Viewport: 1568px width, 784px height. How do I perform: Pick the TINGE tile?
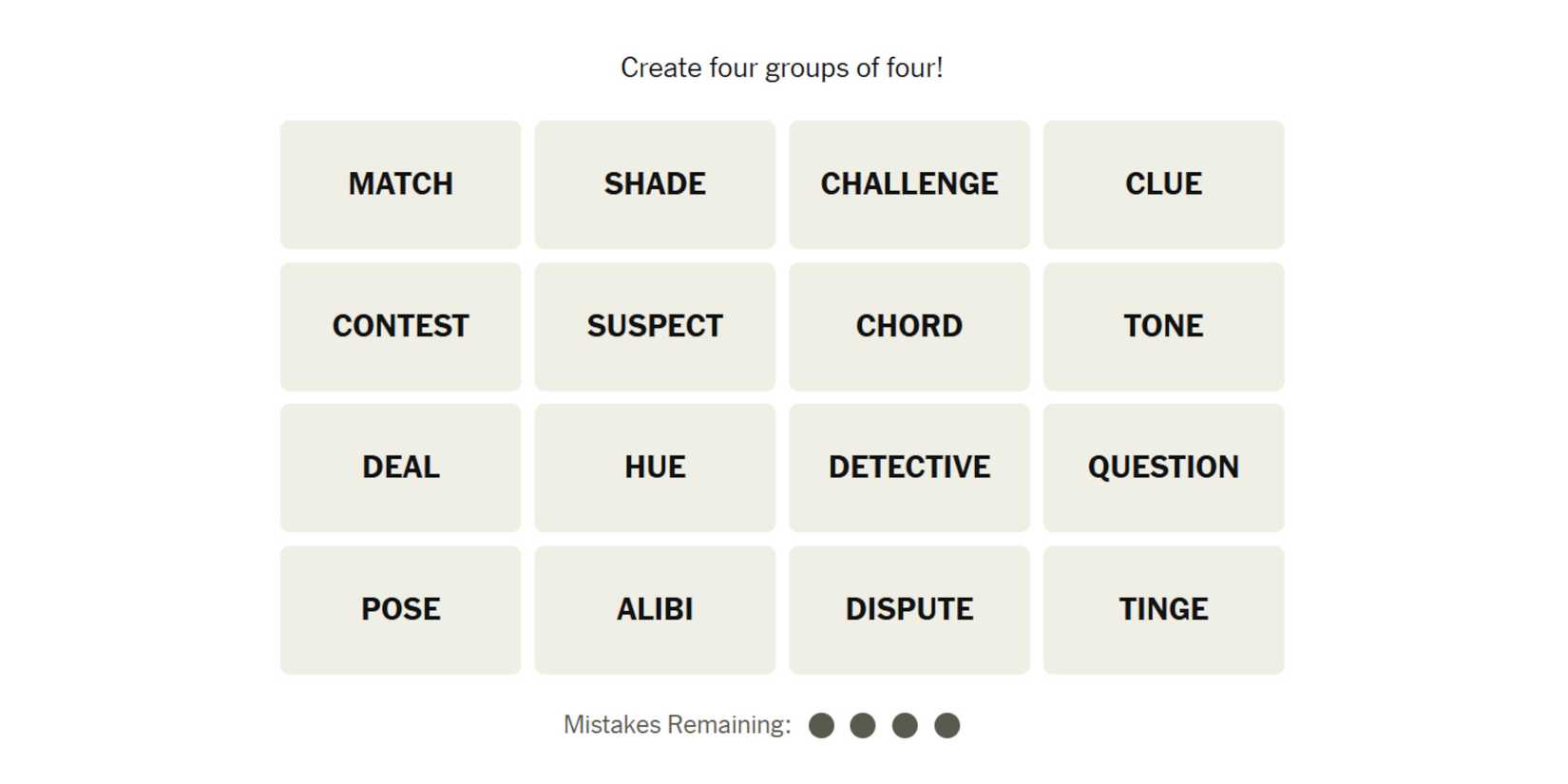tap(1163, 609)
